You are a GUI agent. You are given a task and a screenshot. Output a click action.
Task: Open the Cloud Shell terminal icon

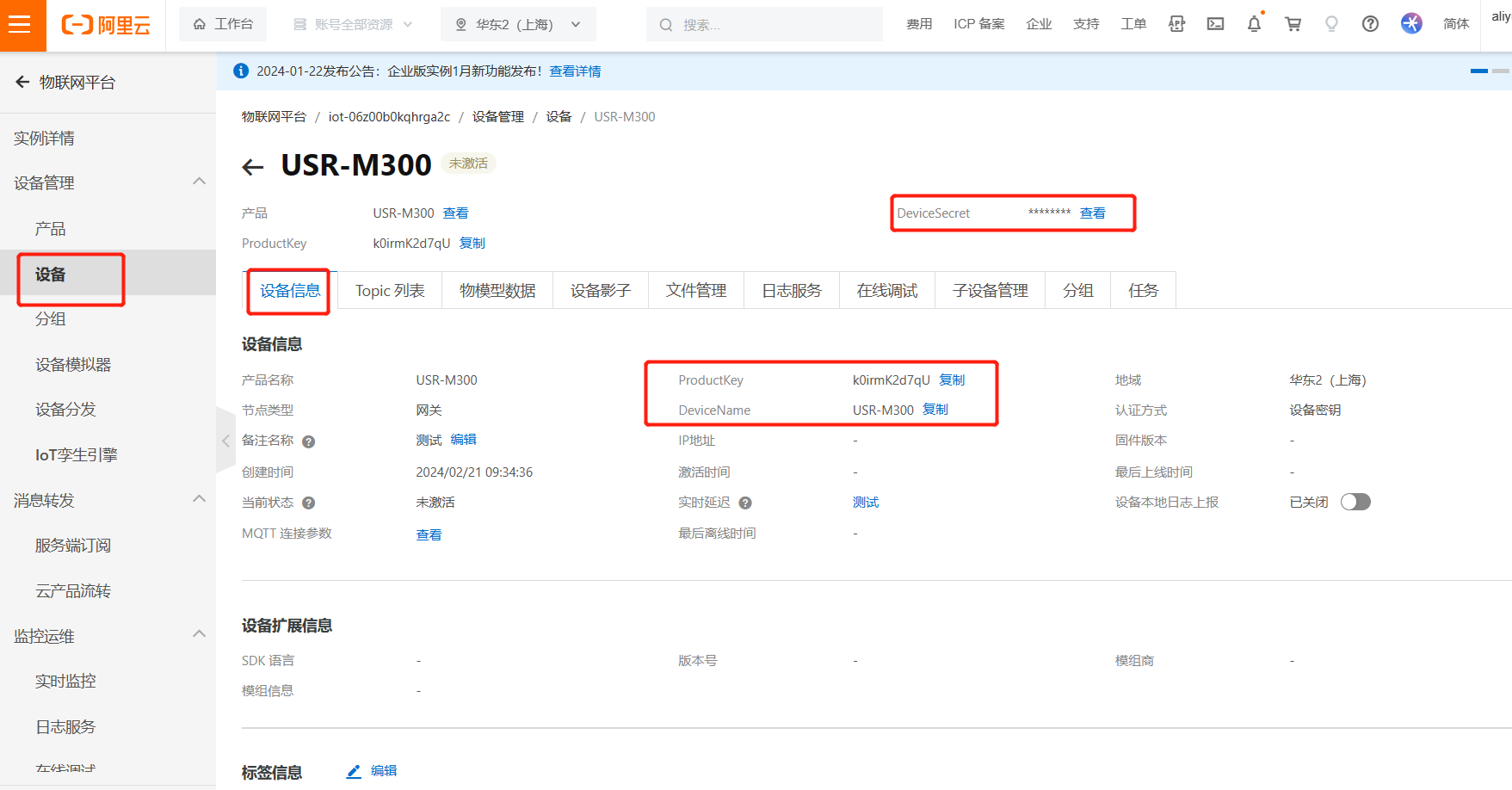[x=1215, y=24]
